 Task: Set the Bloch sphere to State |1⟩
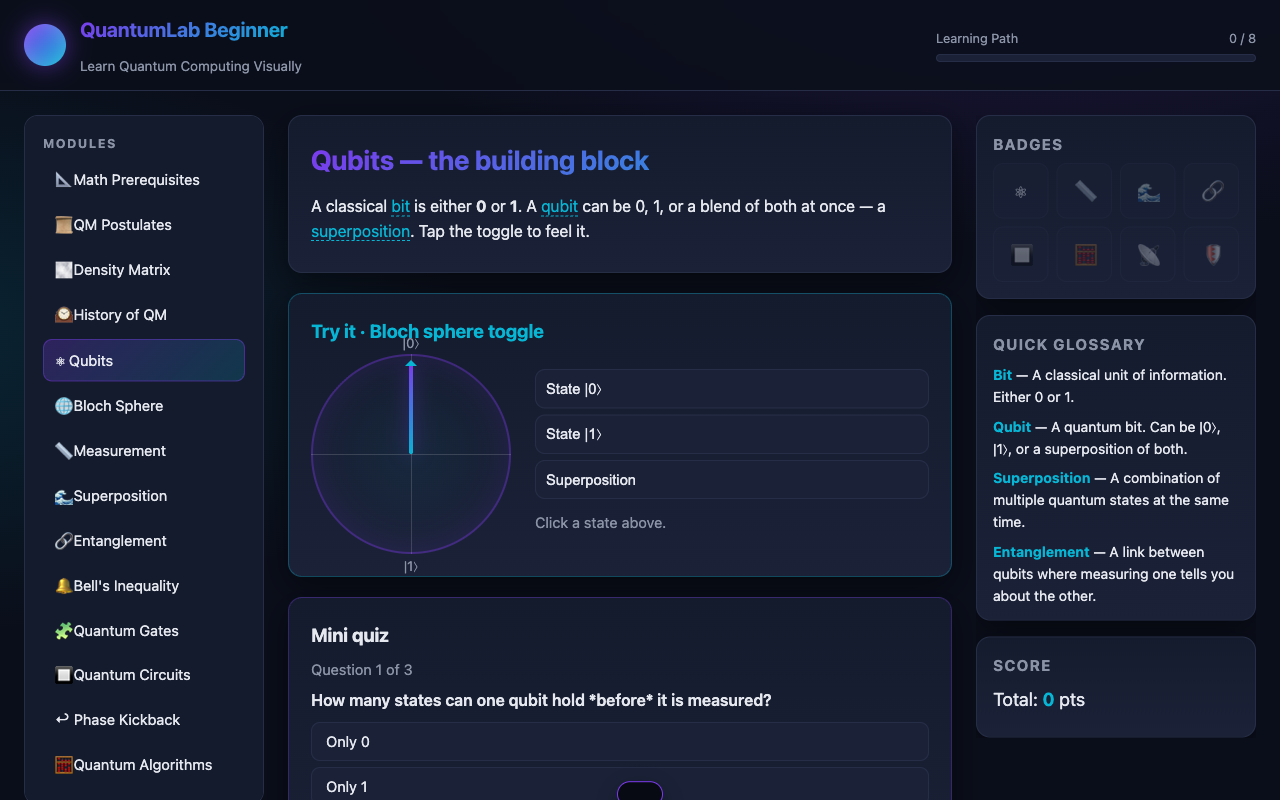coord(732,434)
